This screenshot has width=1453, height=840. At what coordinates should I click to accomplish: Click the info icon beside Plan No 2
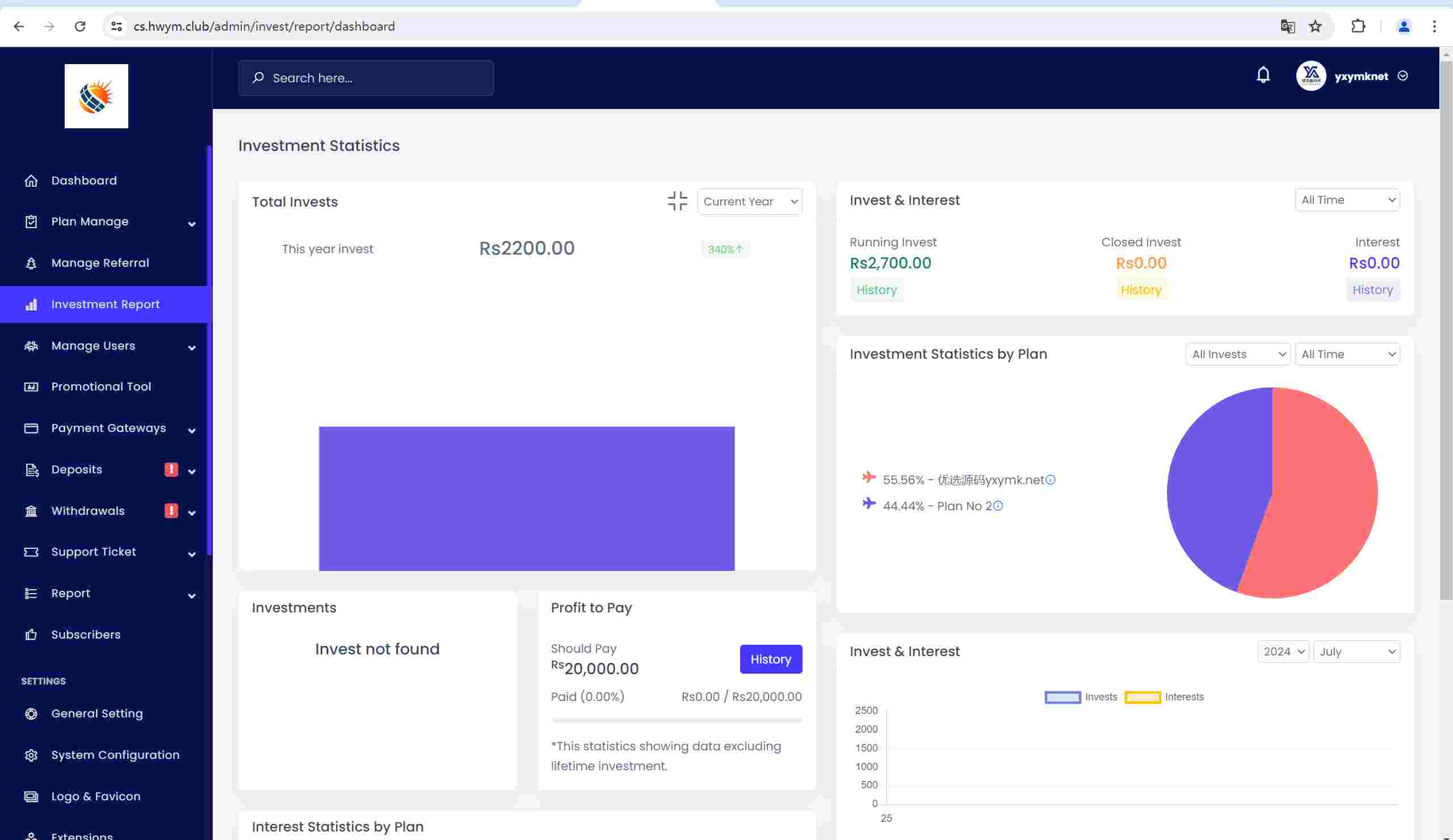click(998, 506)
